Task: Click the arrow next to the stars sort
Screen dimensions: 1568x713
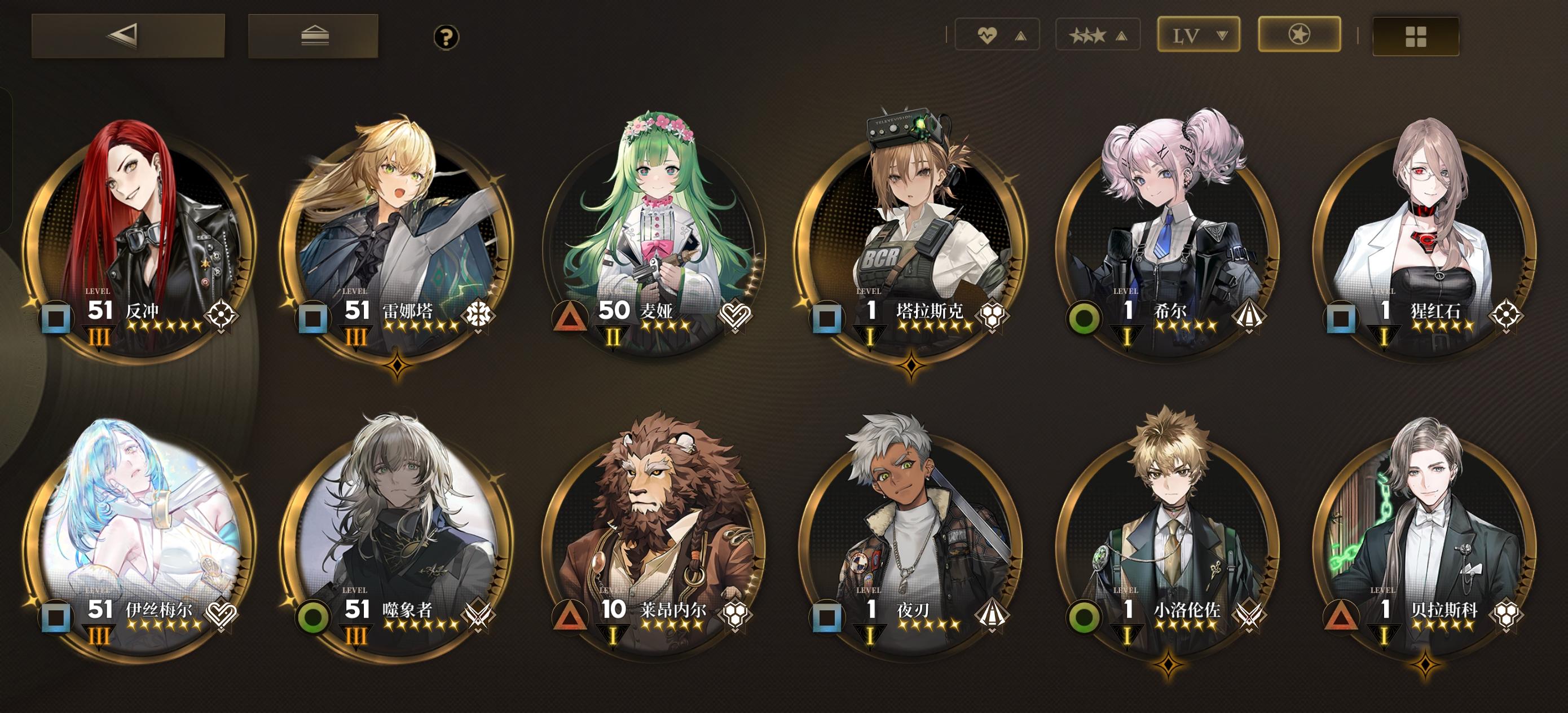Action: (x=1121, y=37)
